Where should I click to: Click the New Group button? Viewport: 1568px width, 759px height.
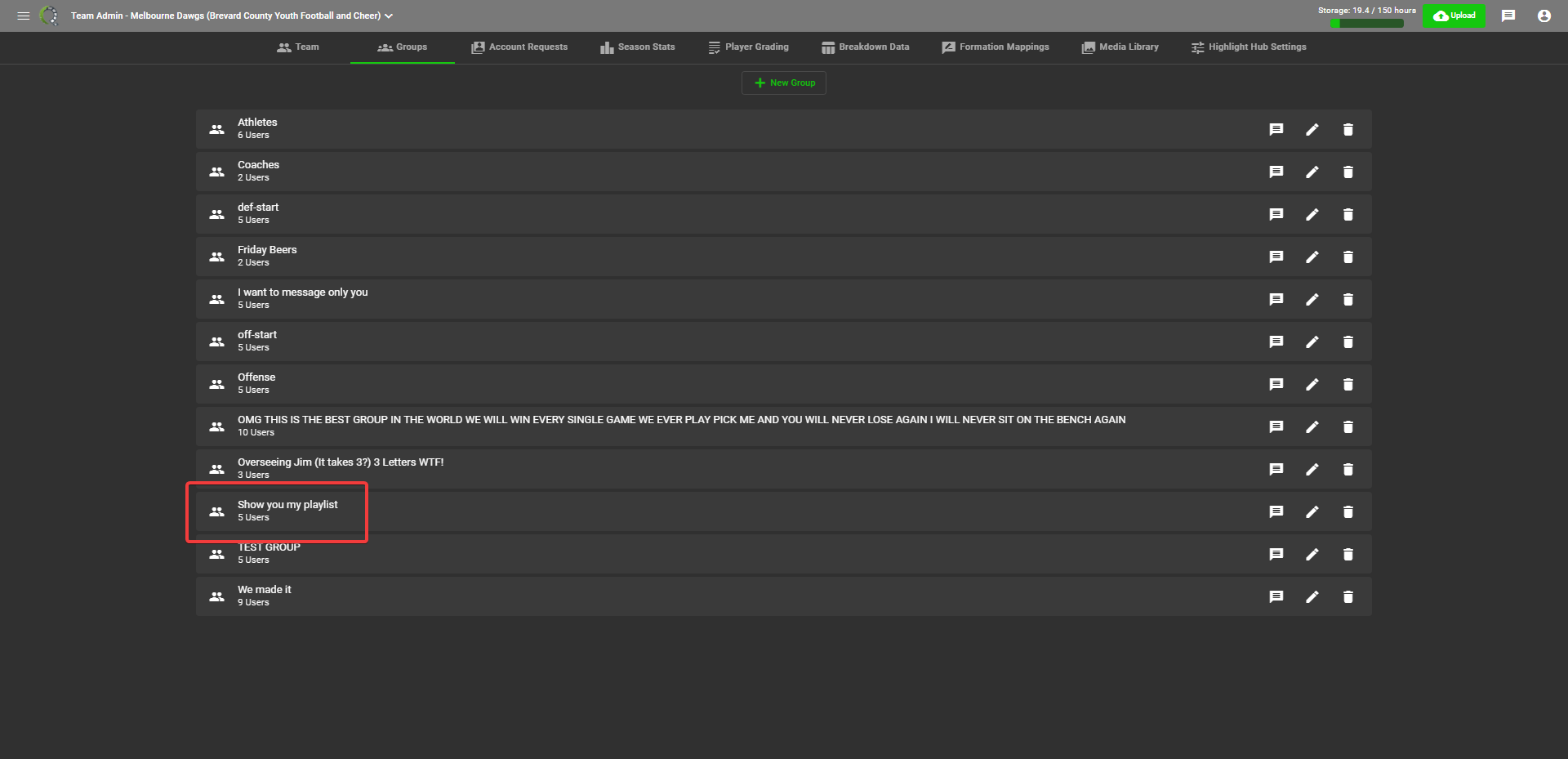[784, 83]
